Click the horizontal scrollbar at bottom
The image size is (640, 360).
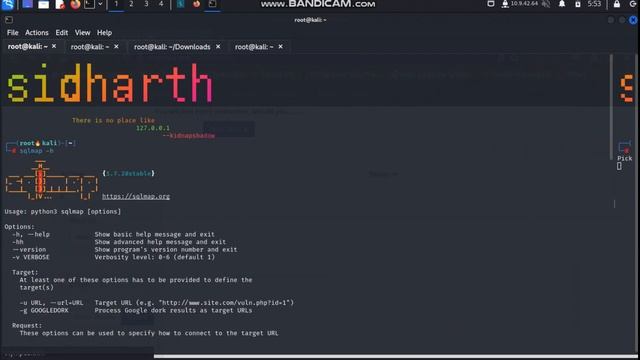[396, 356]
